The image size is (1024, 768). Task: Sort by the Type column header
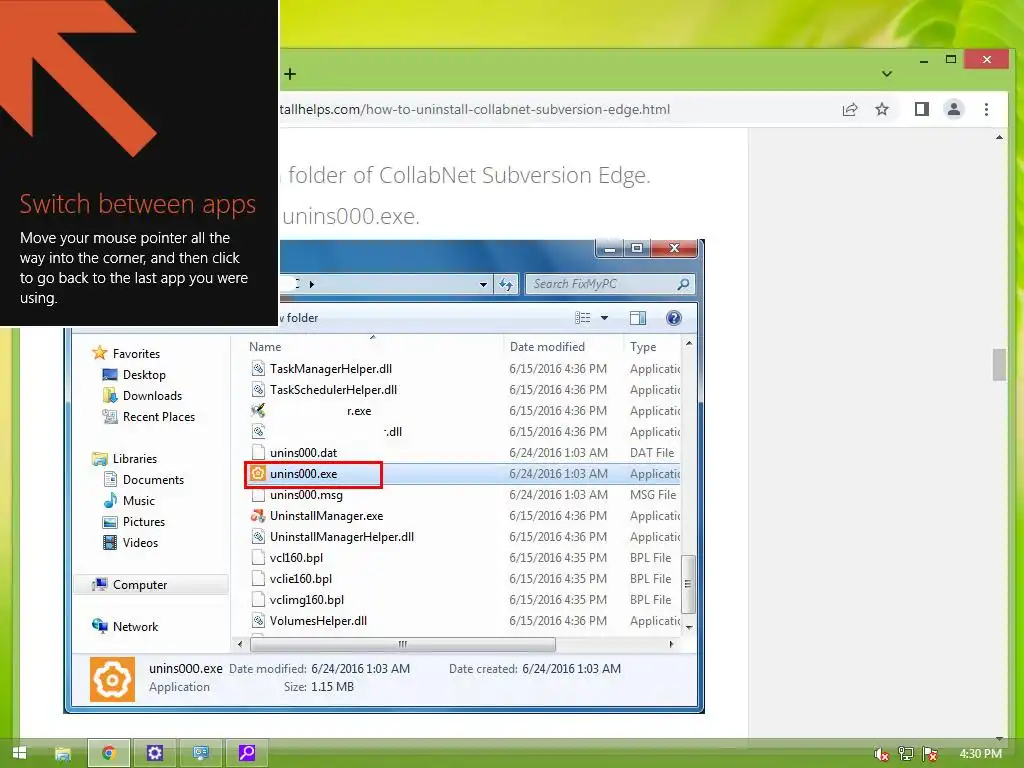(643, 347)
